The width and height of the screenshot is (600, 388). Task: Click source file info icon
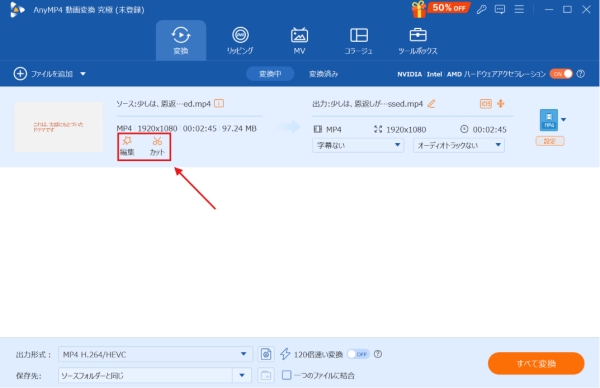pos(219,103)
